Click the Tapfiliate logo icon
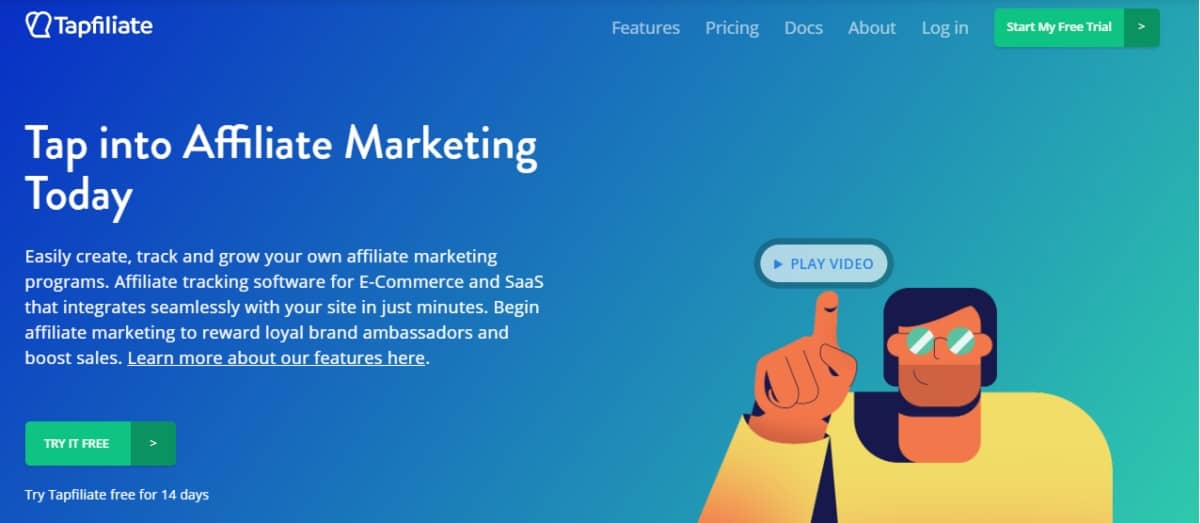Image resolution: width=1200 pixels, height=523 pixels. pyautogui.click(x=38, y=25)
